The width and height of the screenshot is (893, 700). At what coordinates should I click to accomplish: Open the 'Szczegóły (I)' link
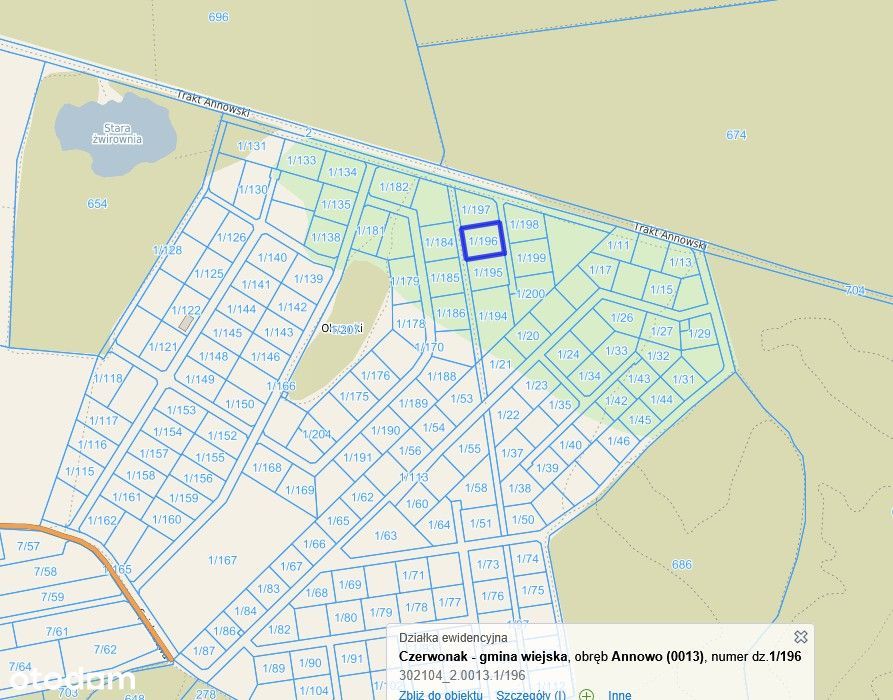pyautogui.click(x=531, y=695)
